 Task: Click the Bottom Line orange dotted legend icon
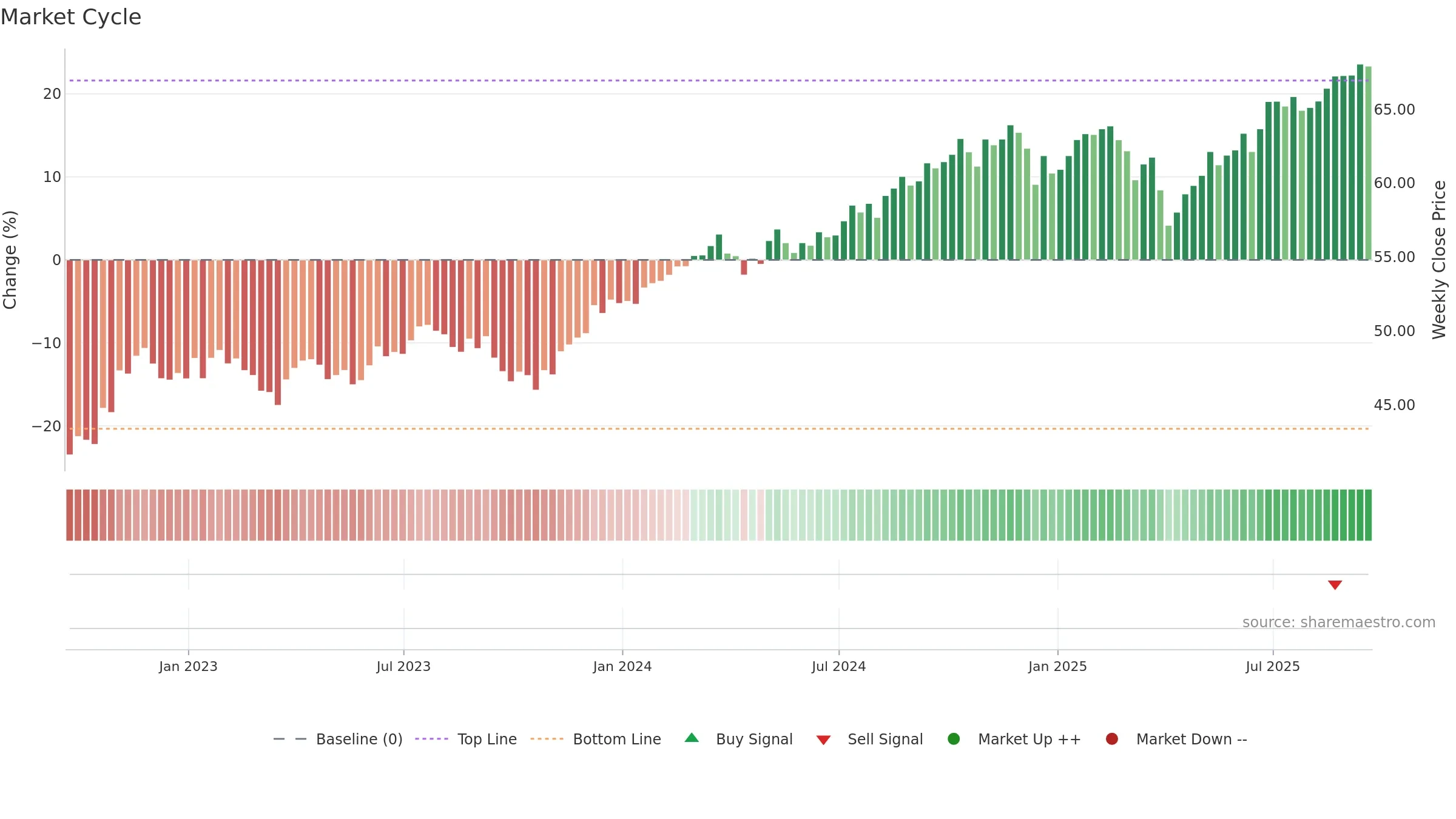(547, 739)
